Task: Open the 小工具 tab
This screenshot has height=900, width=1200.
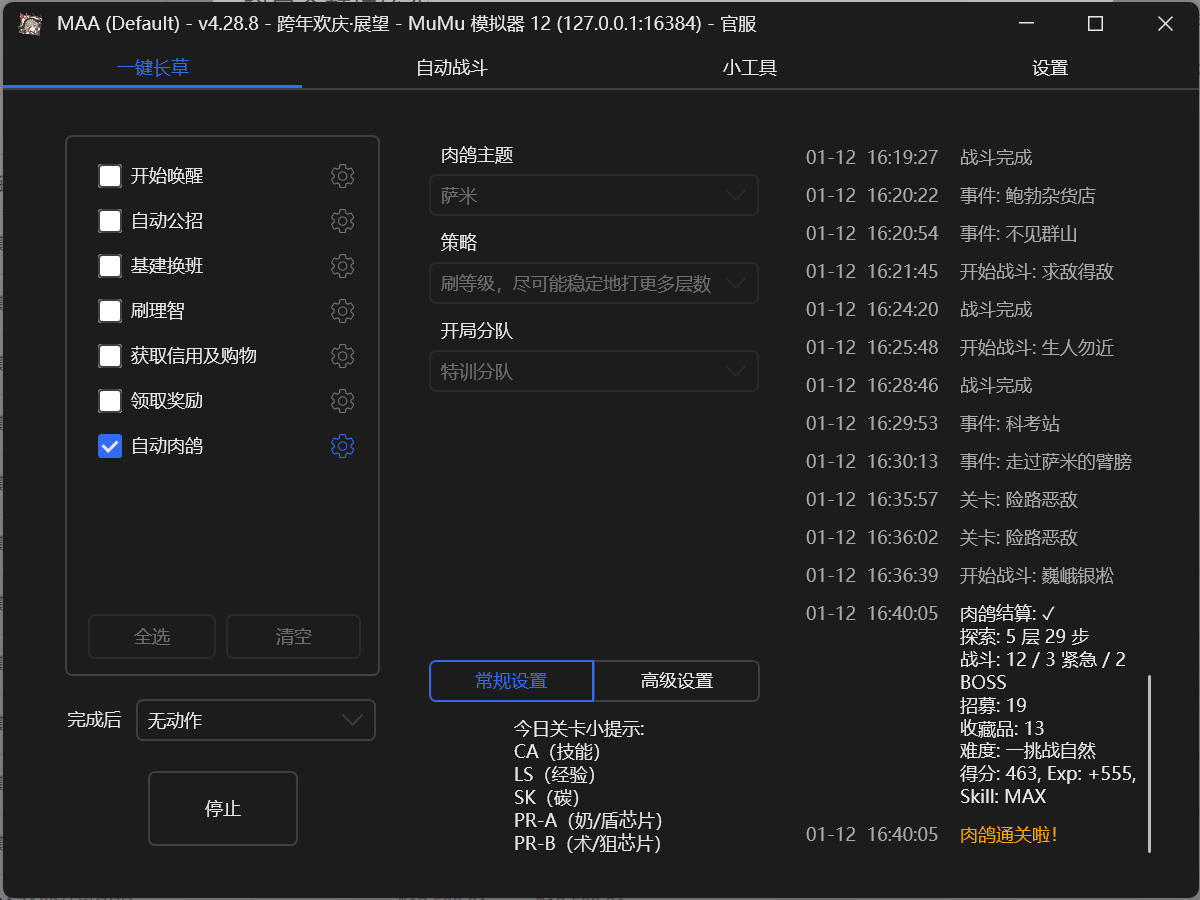Action: coord(750,68)
